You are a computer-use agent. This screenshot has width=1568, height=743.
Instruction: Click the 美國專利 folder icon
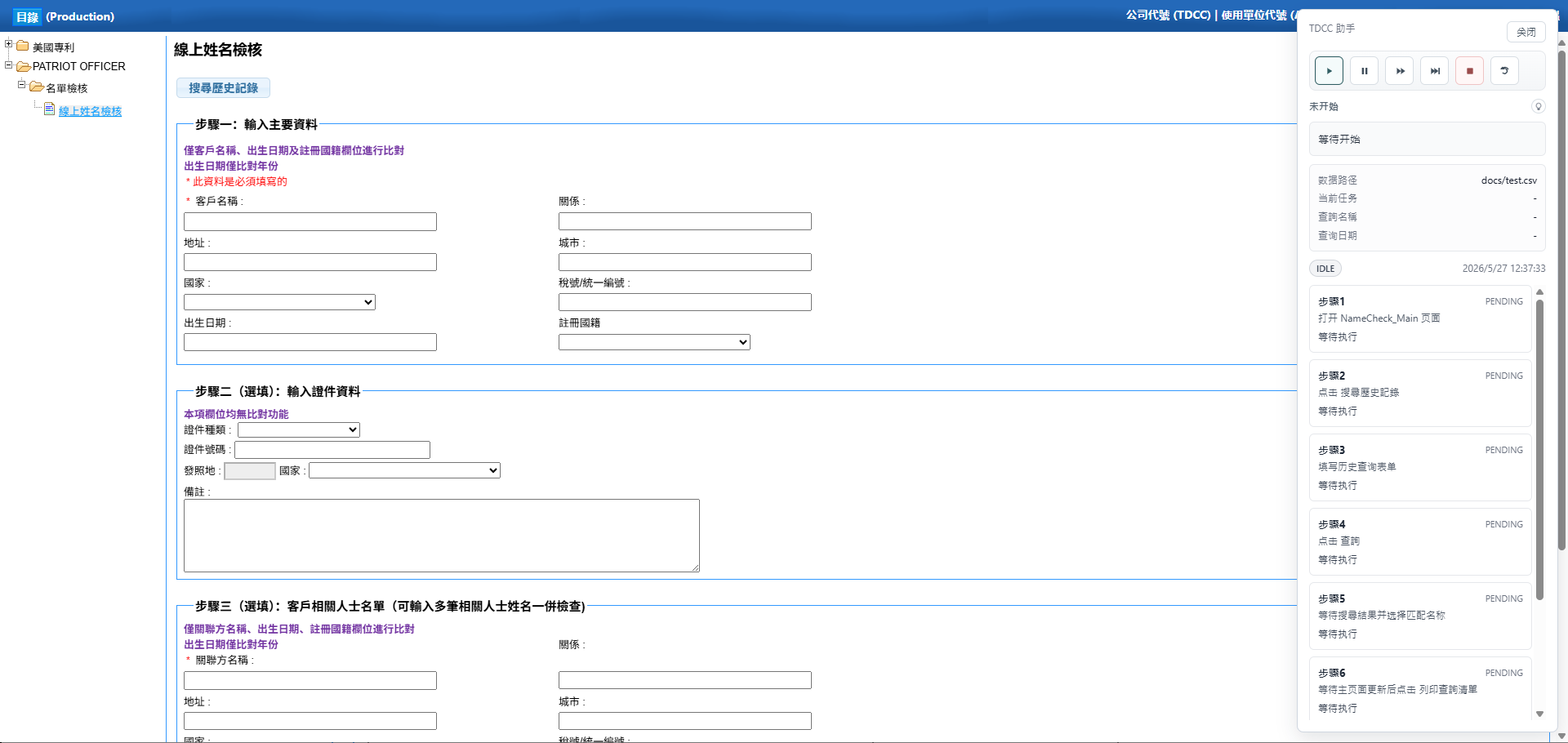point(23,46)
